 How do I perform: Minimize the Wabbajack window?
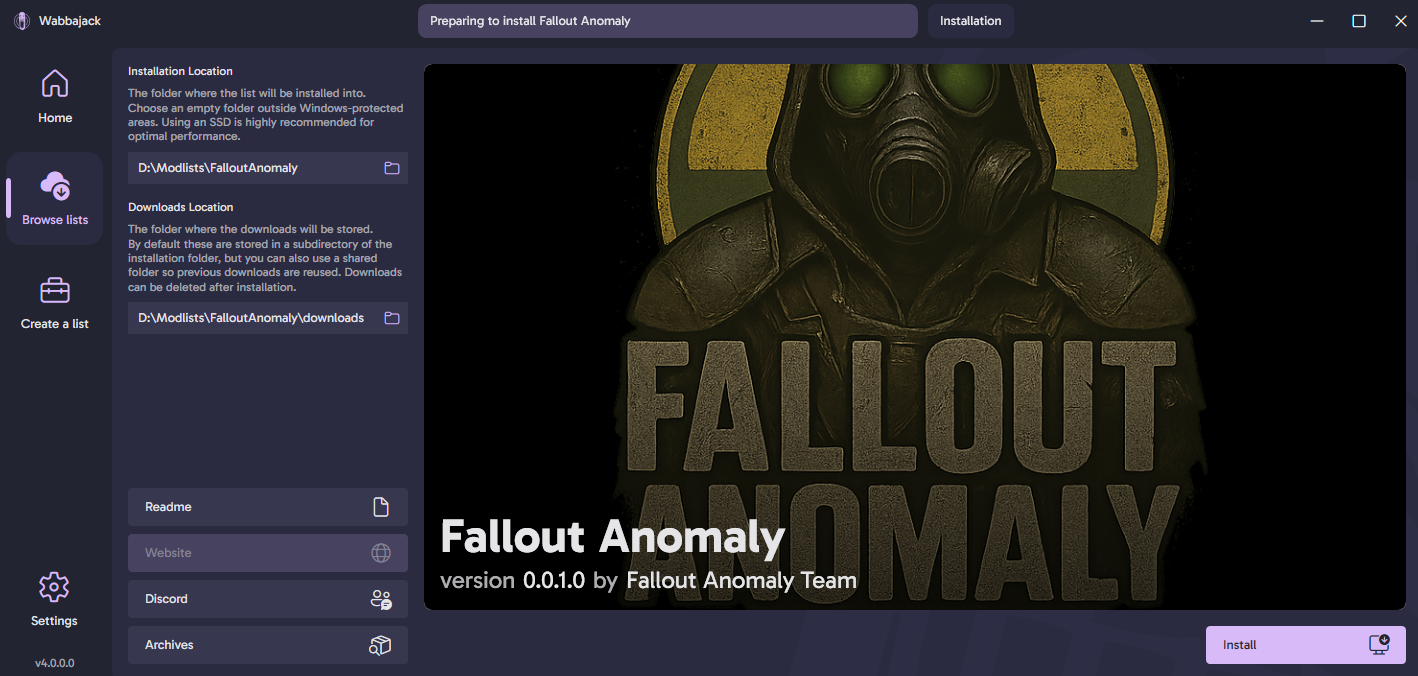click(1317, 21)
